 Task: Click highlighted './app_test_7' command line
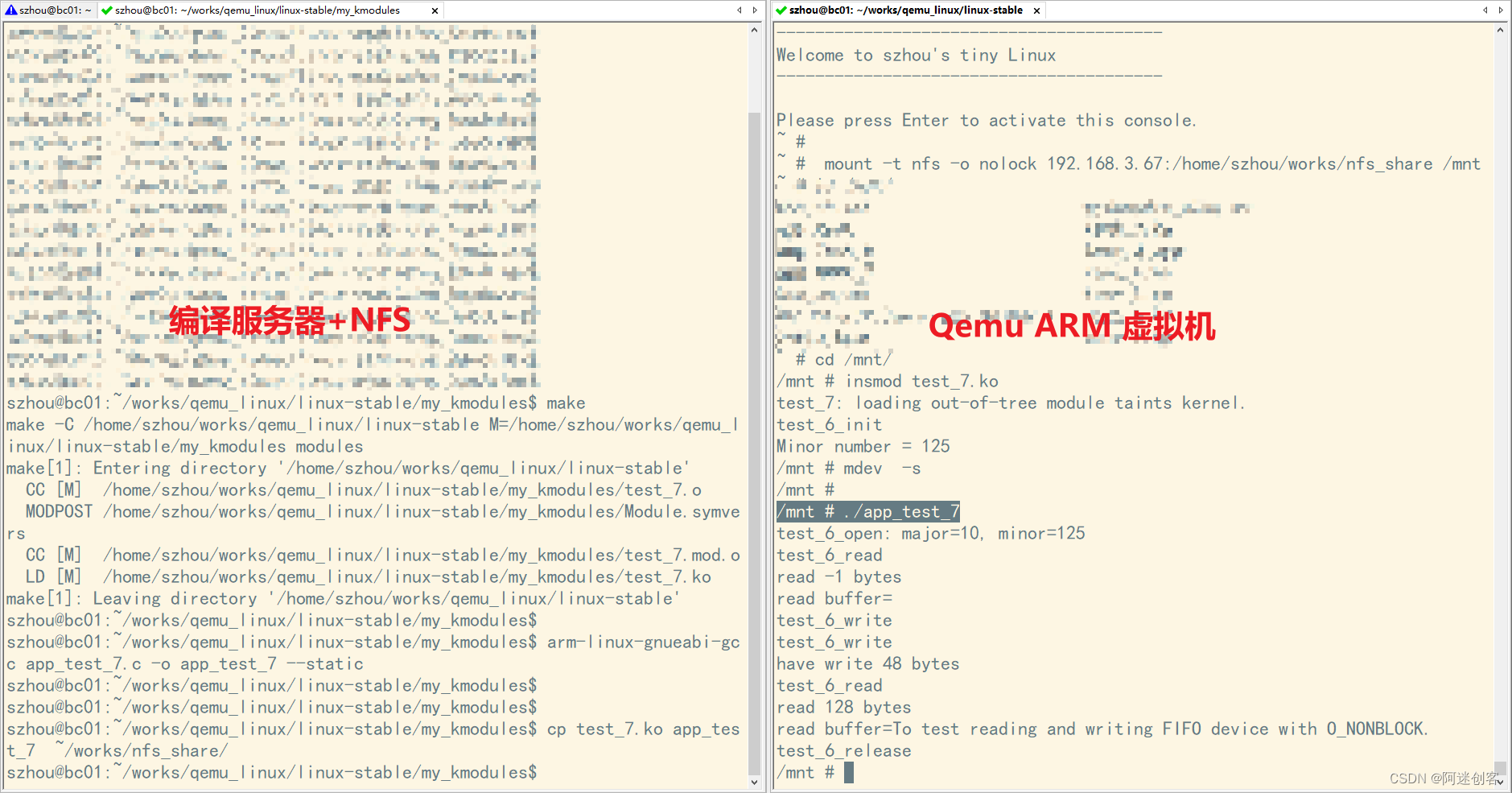pyautogui.click(x=868, y=511)
